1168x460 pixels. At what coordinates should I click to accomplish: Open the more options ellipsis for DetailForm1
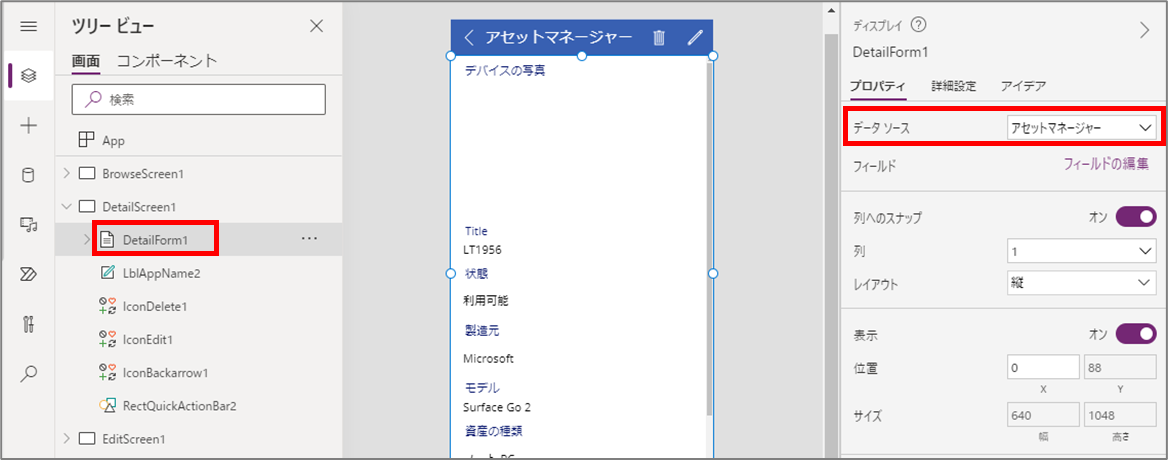pos(309,239)
